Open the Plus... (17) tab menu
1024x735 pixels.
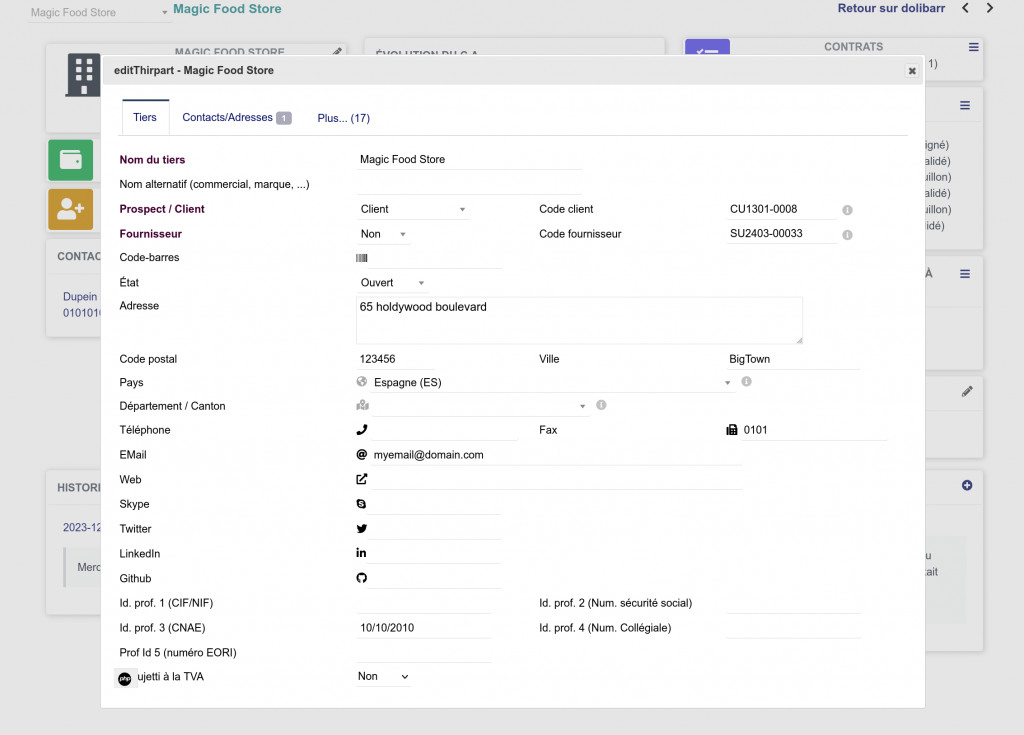[x=344, y=118]
